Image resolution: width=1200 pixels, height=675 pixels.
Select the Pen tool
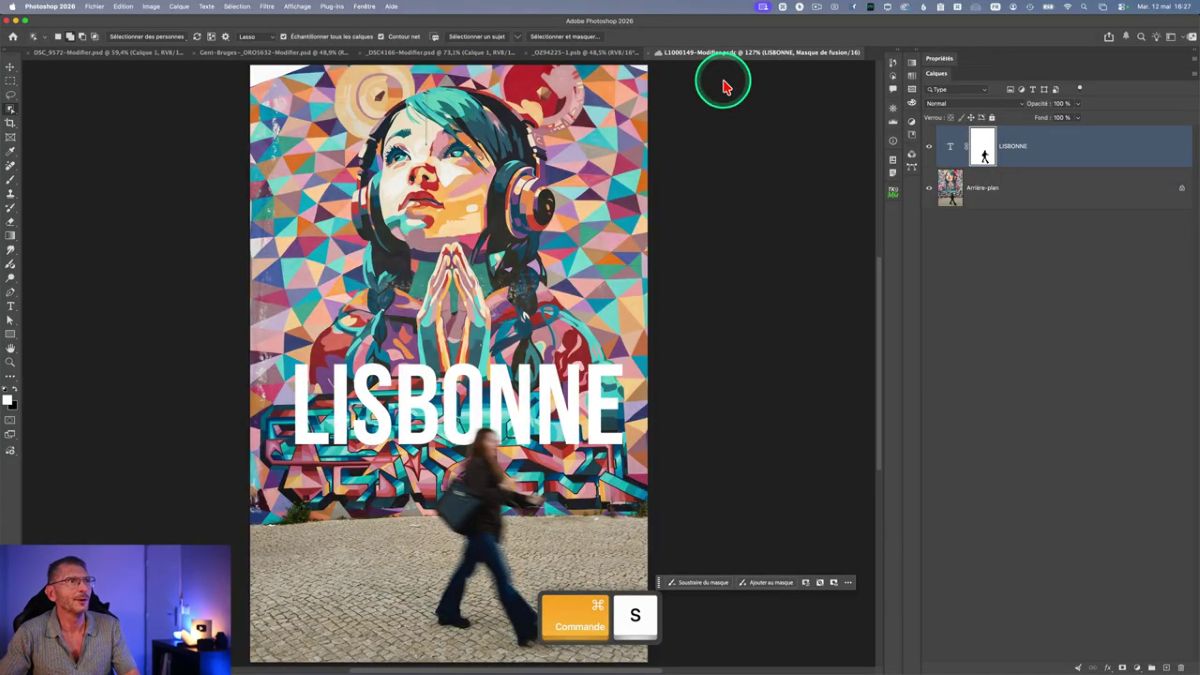pyautogui.click(x=10, y=292)
